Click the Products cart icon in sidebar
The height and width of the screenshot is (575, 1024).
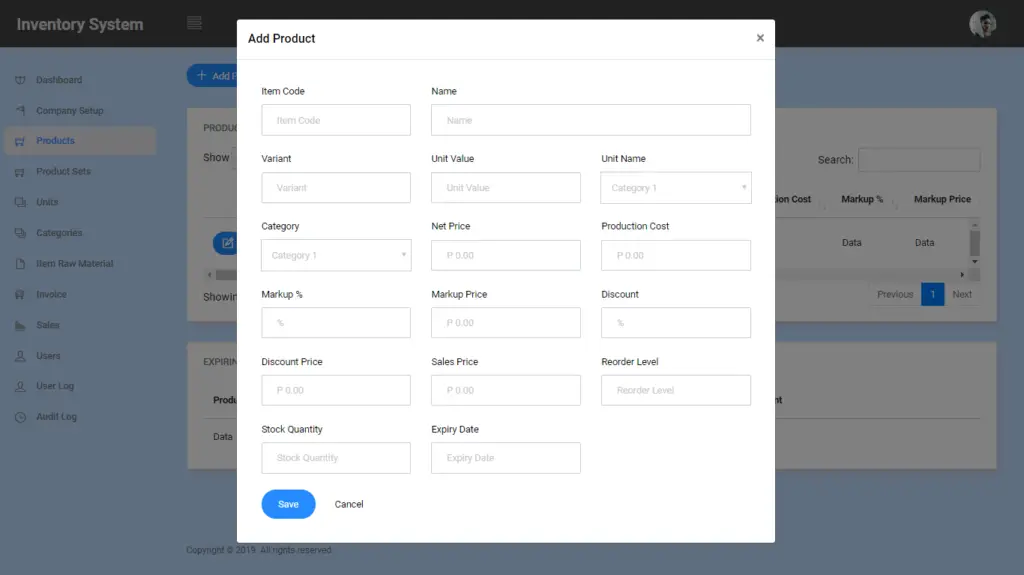pyautogui.click(x=20, y=141)
